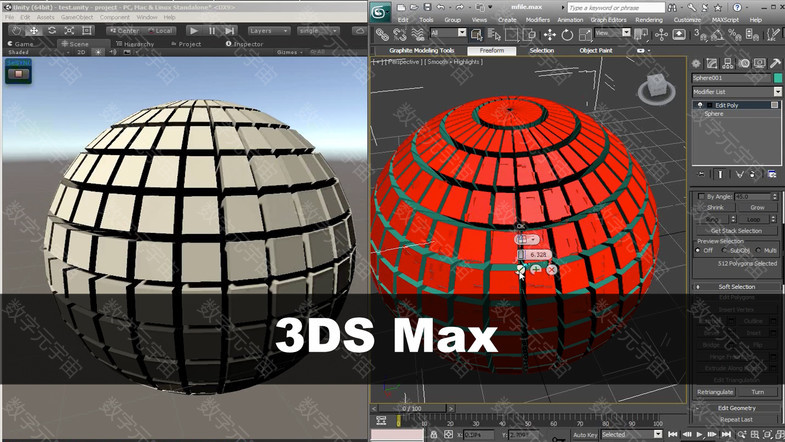Click Bind to Space Warp icon
The image size is (785, 442).
click(417, 34)
